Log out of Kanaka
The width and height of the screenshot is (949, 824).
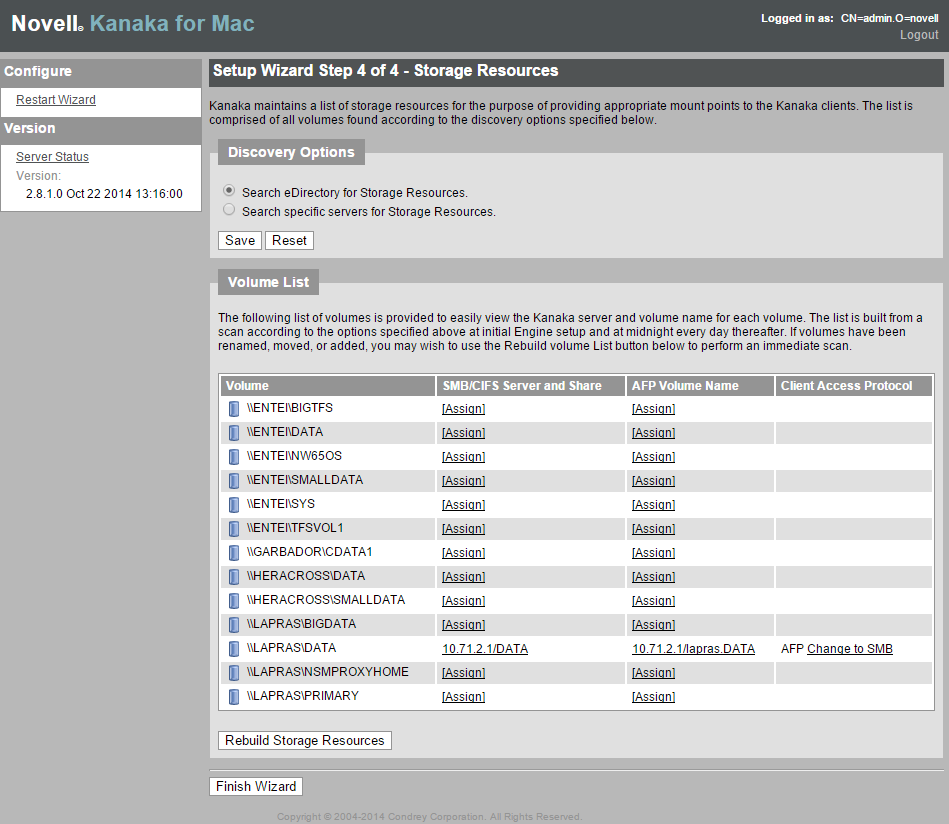pyautogui.click(x=918, y=35)
